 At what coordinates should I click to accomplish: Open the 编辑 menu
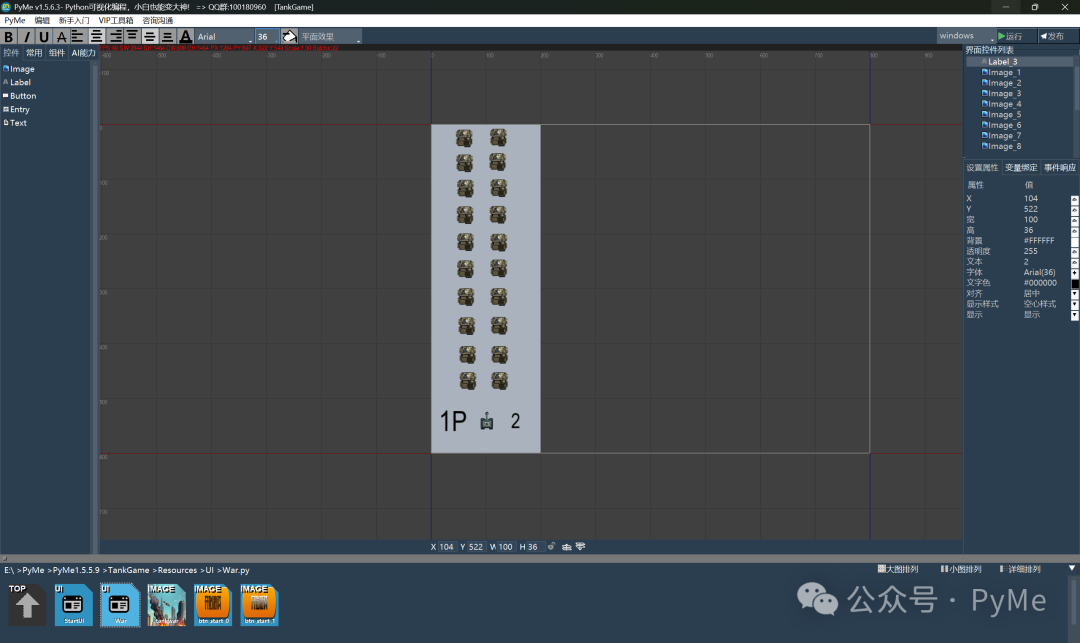coord(42,20)
